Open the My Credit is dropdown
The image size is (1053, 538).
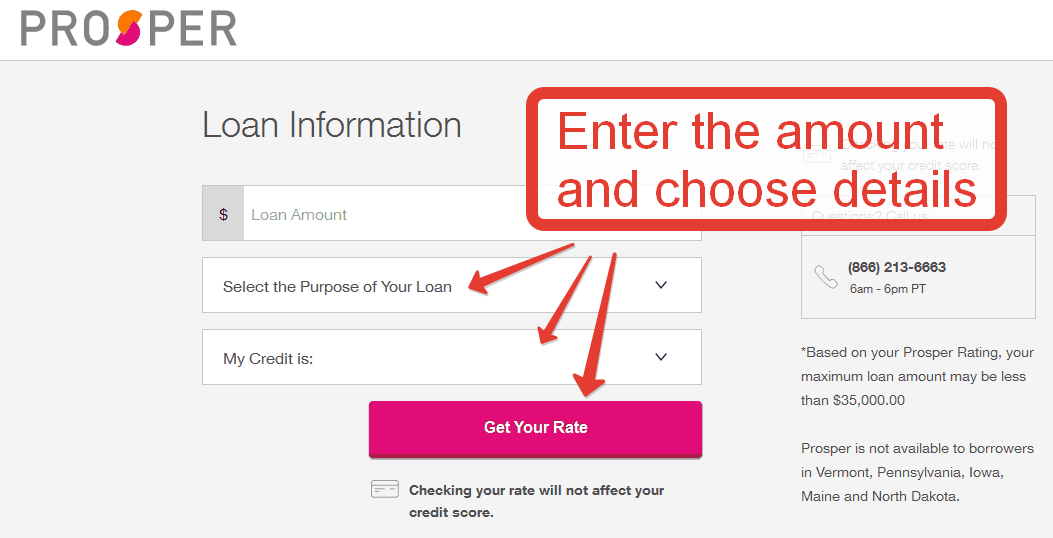(451, 357)
